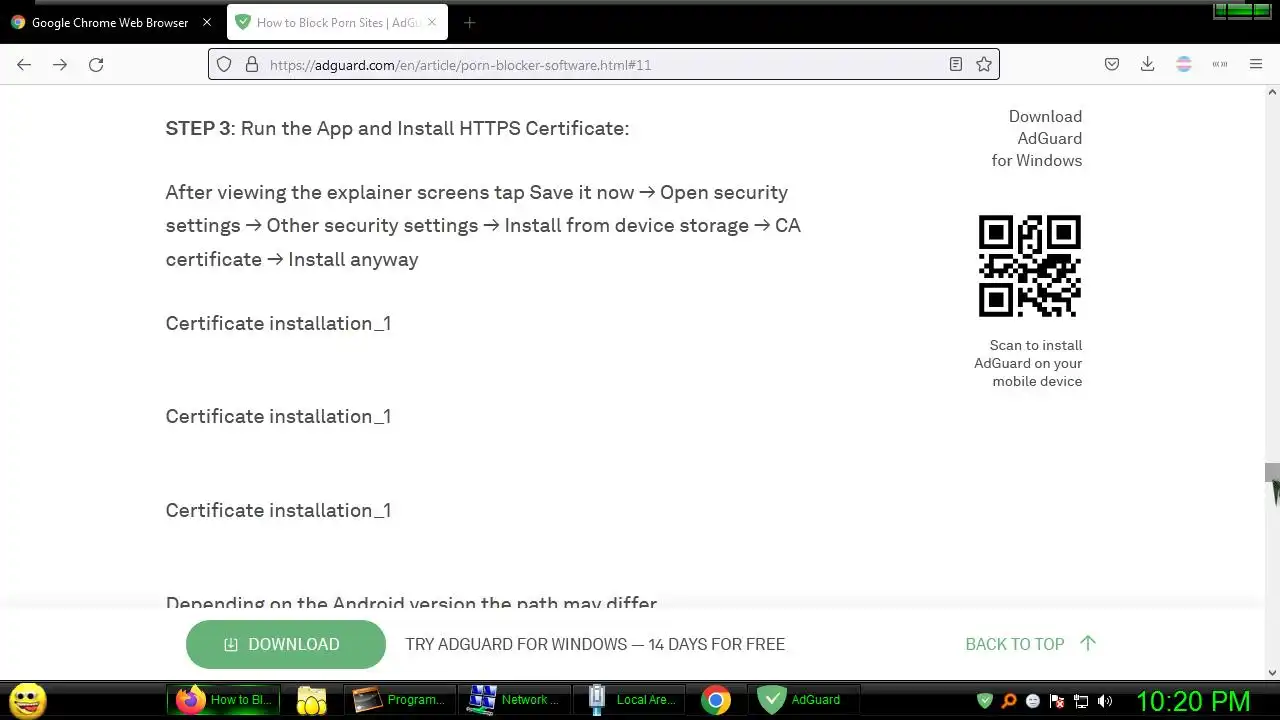Open the folder icon in taskbar
Image resolution: width=1280 pixels, height=720 pixels.
pyautogui.click(x=312, y=700)
